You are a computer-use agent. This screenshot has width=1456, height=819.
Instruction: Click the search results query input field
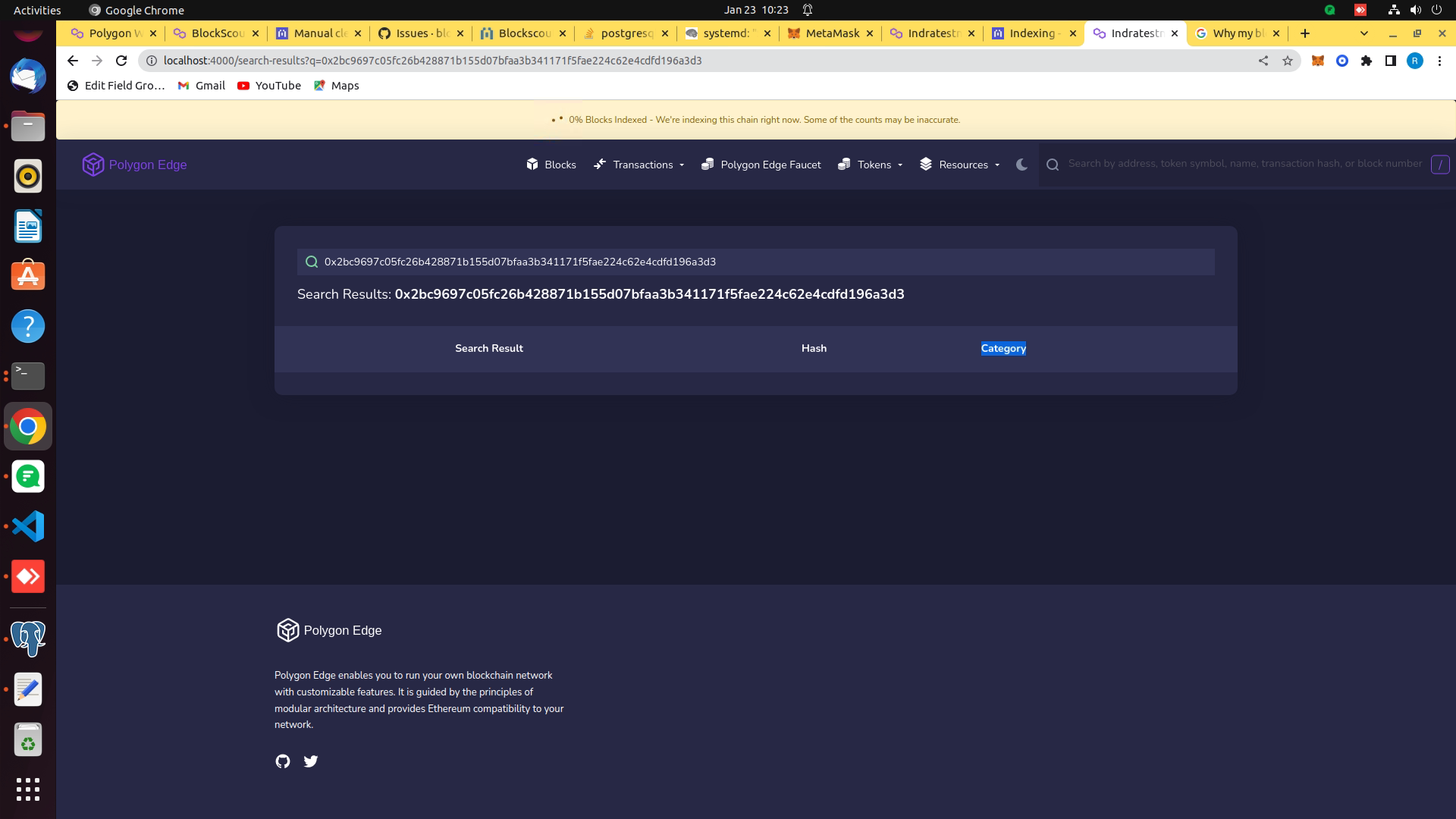coord(755,262)
